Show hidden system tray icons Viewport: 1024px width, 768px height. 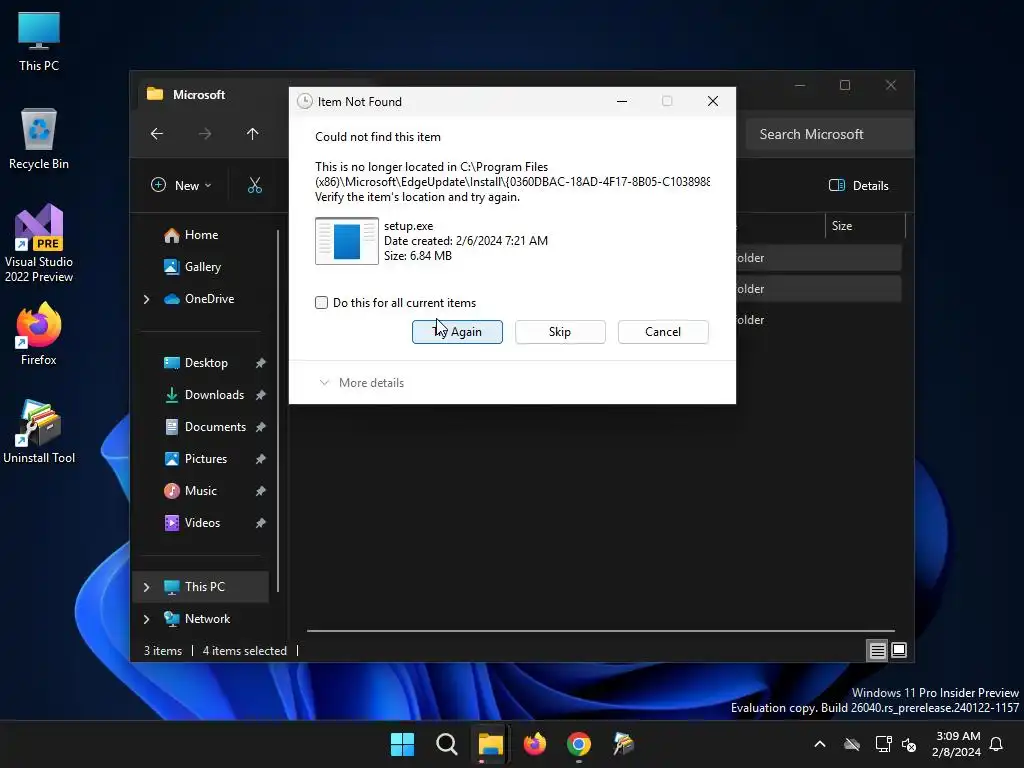click(x=820, y=744)
